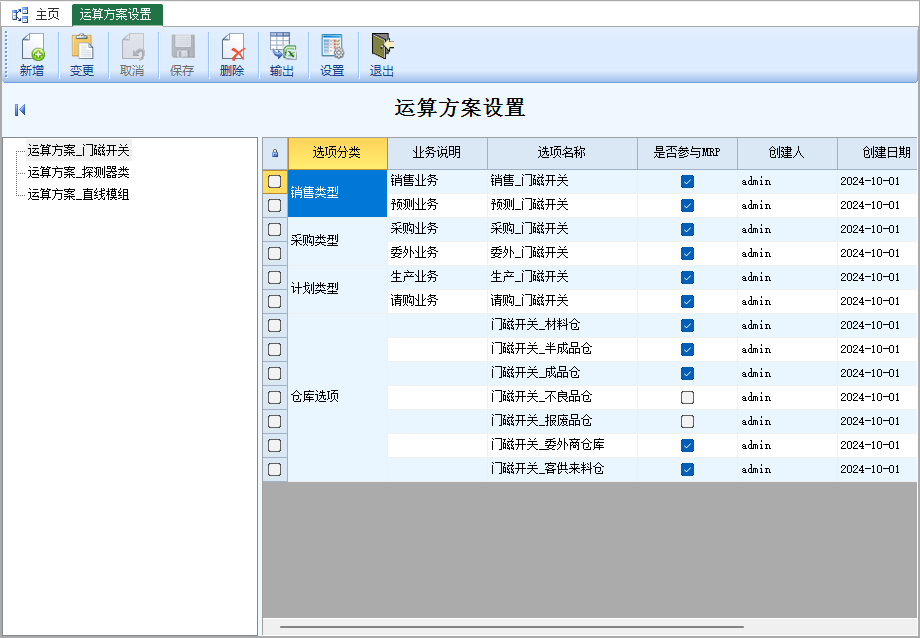Click the 门磁开关_成品仓 name cell

tap(562, 373)
